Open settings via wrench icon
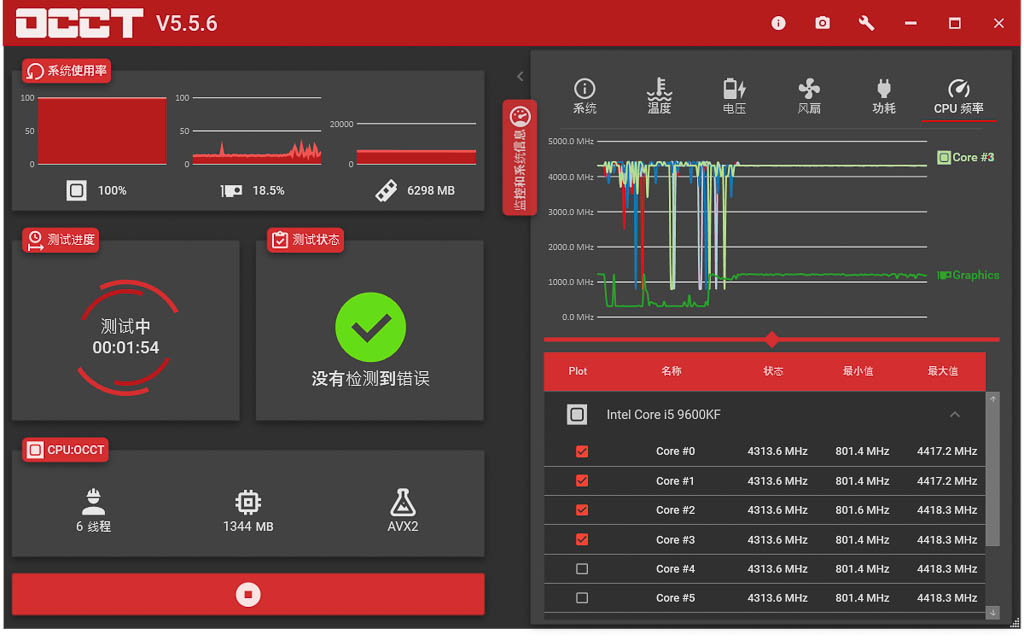Viewport: 1024px width, 640px height. (866, 24)
